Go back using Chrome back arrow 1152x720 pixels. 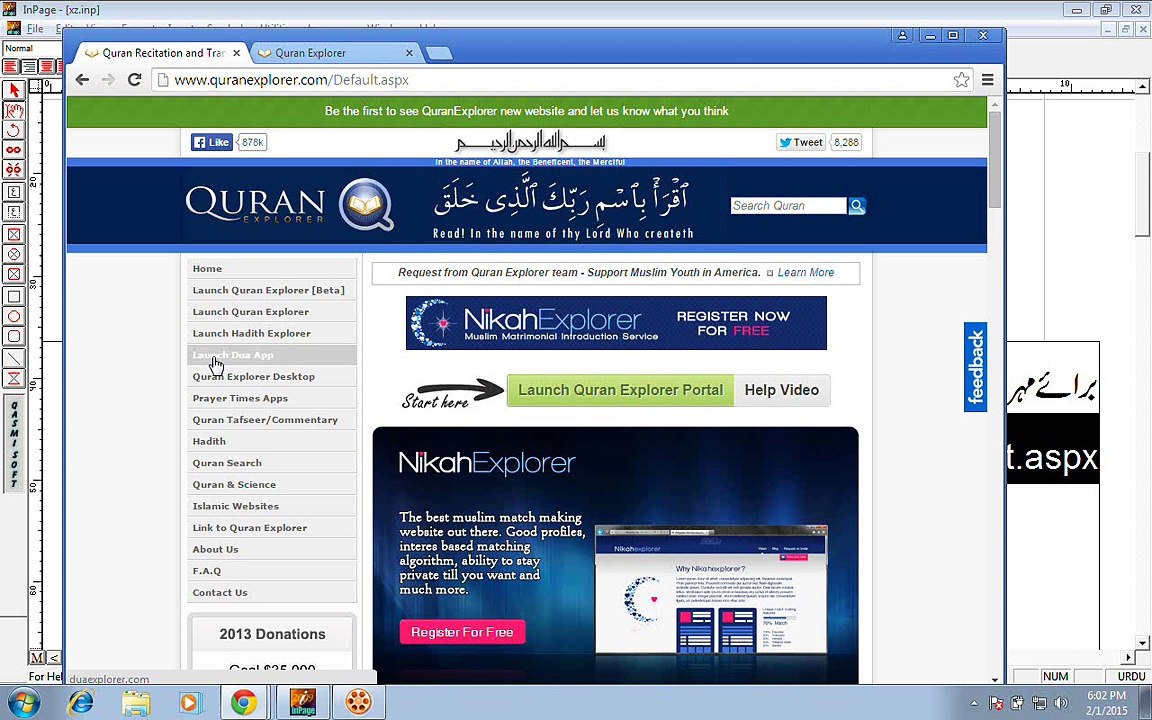[82, 79]
